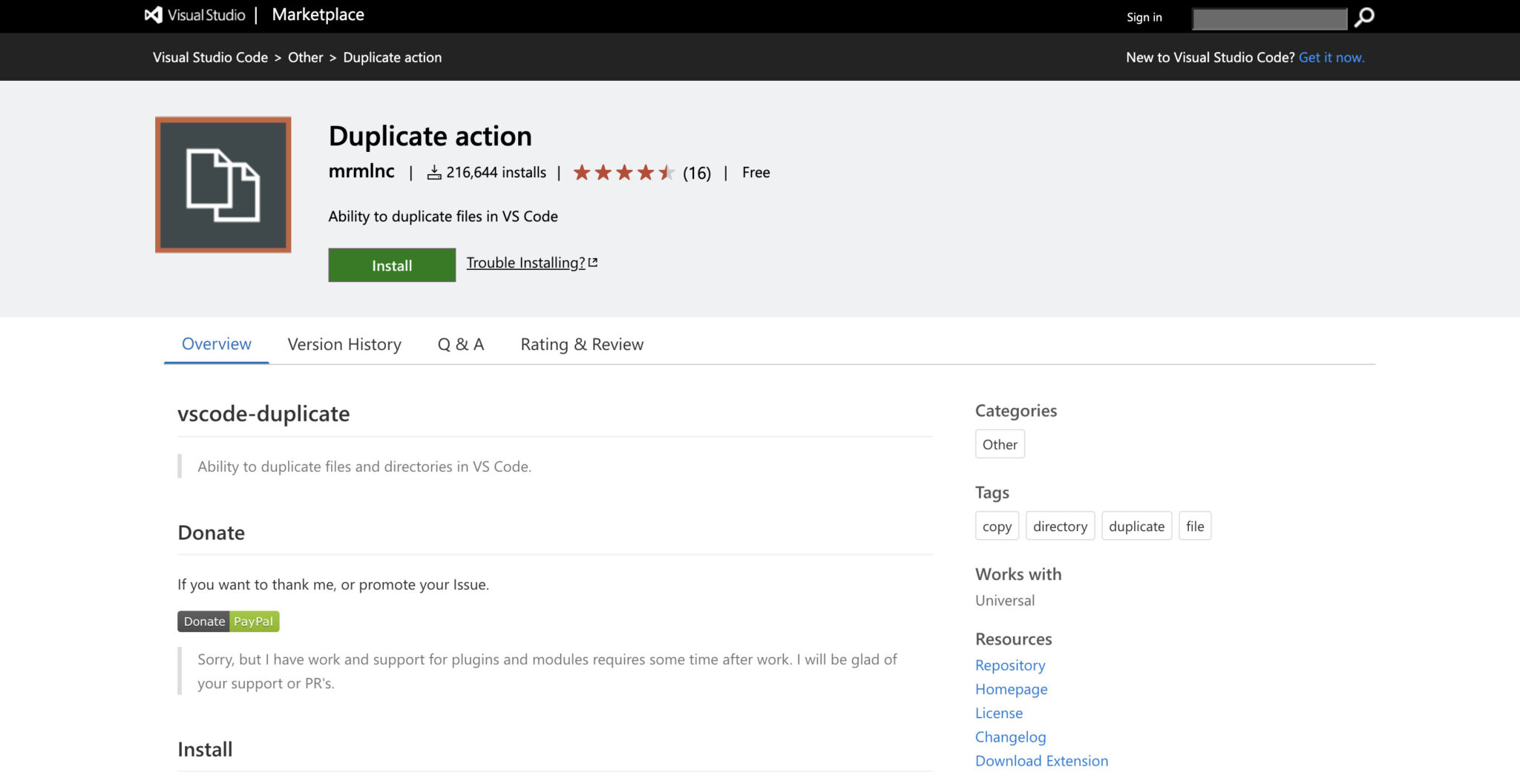Switch to the Version History tab
Screen dimensions: 1520x784
click(x=344, y=343)
